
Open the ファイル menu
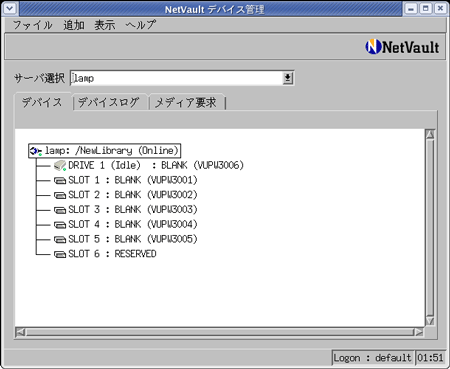click(32, 25)
